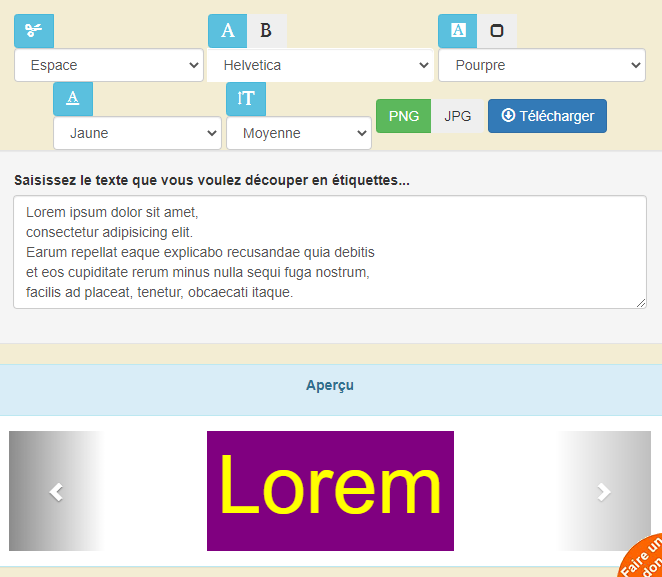This screenshot has width=662, height=577.
Task: Select PNG output format
Action: 403,116
